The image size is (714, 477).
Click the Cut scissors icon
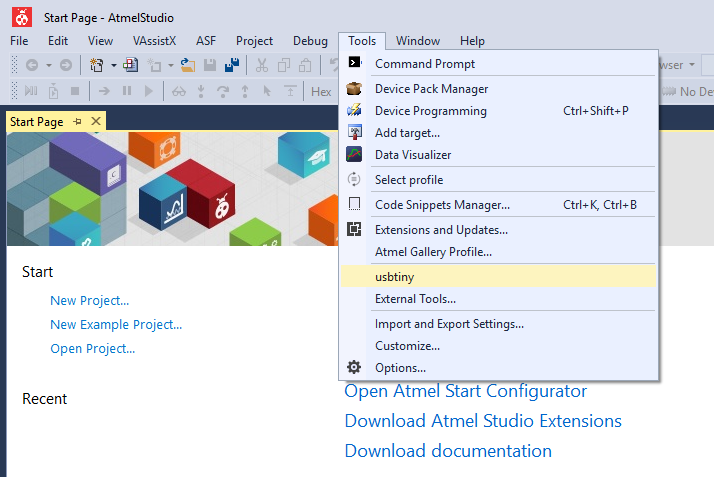[262, 65]
